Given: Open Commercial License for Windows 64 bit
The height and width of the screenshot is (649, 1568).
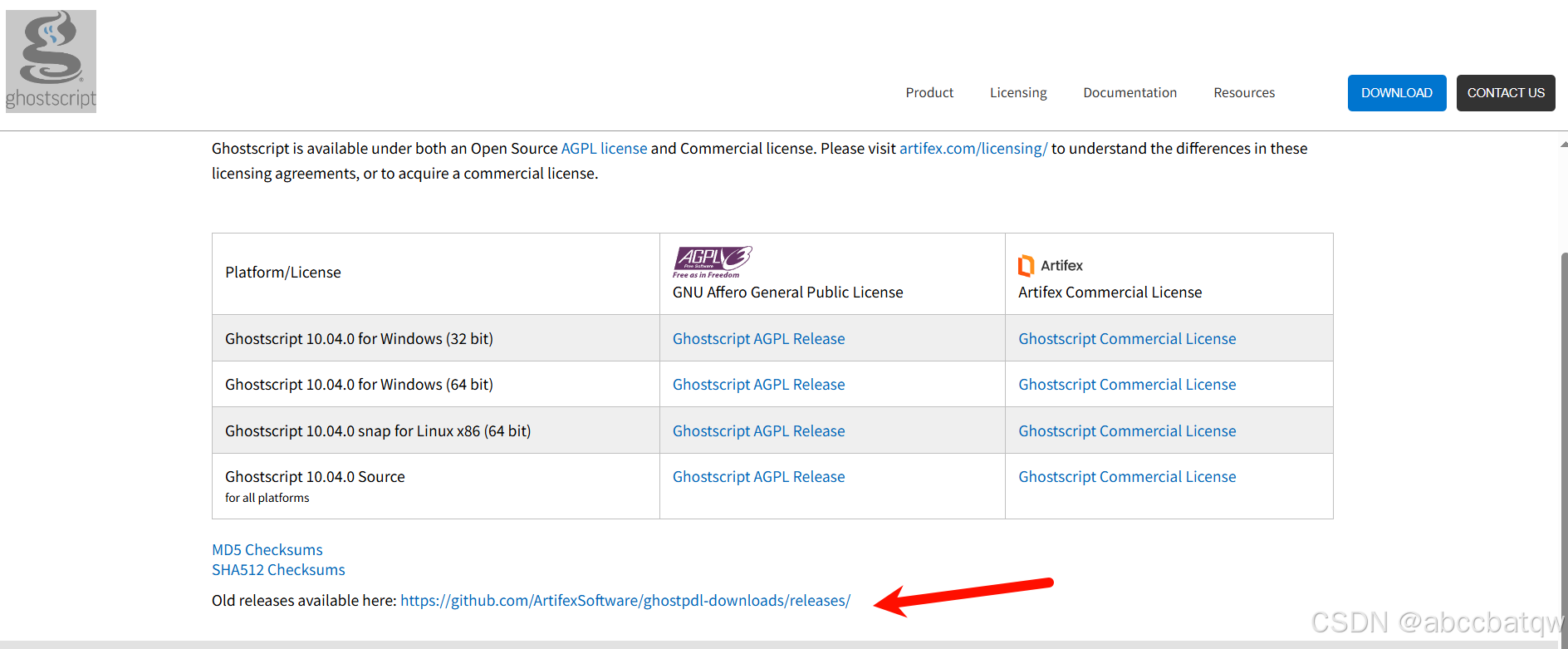Looking at the screenshot, I should point(1127,385).
